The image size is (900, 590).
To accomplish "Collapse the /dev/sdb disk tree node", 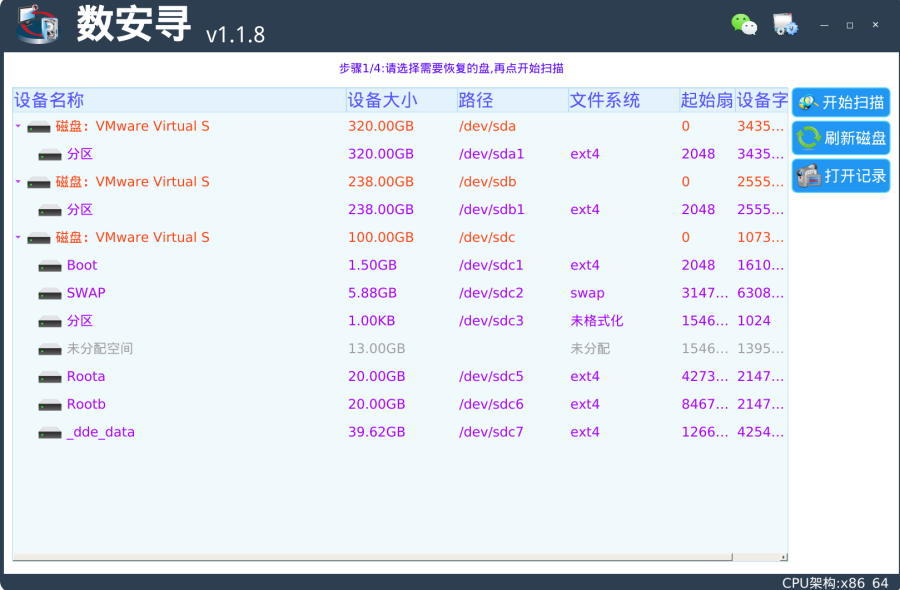I will [x=18, y=182].
